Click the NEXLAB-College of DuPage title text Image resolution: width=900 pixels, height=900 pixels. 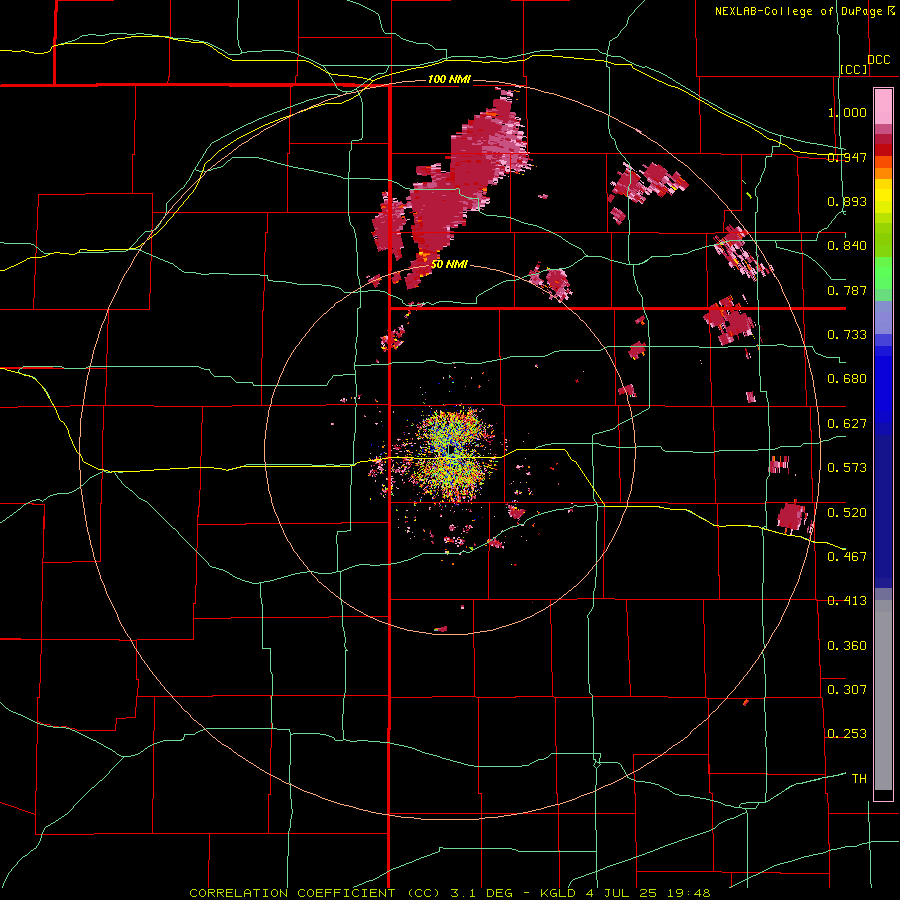(799, 11)
